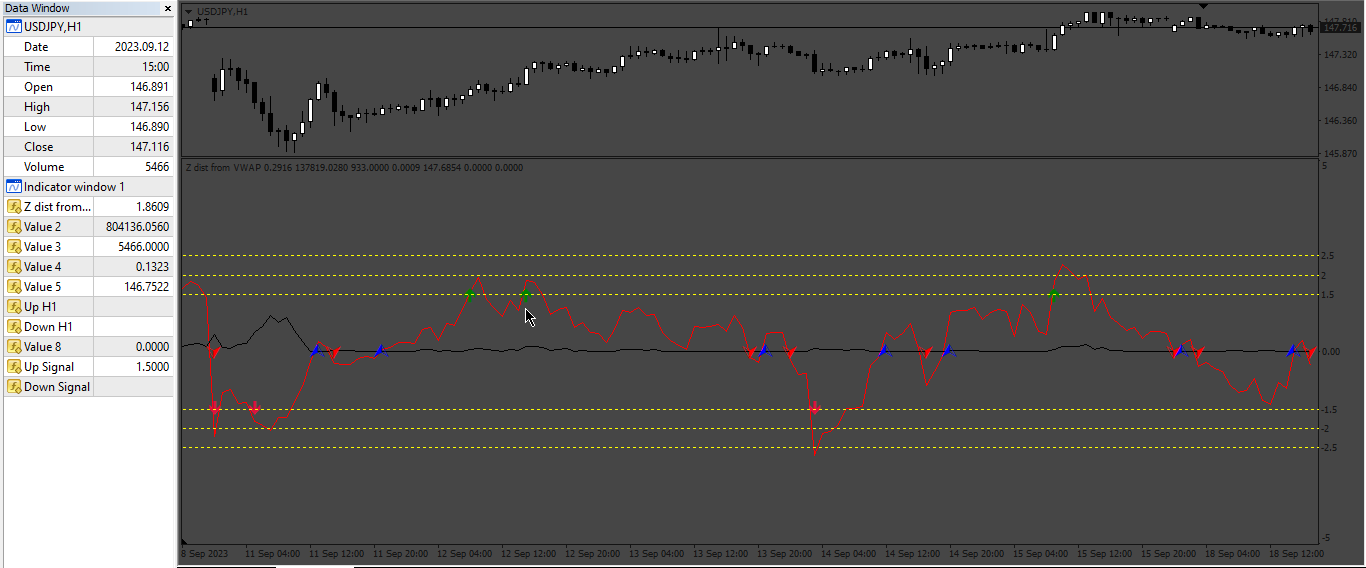Viewport: 1366px width, 568px height.
Task: Click the date value 2023.09.12
Action: click(143, 47)
